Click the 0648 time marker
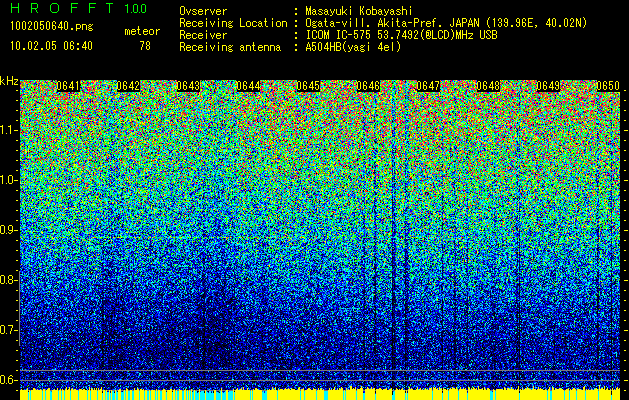This screenshot has width=629, height=400. [488, 86]
